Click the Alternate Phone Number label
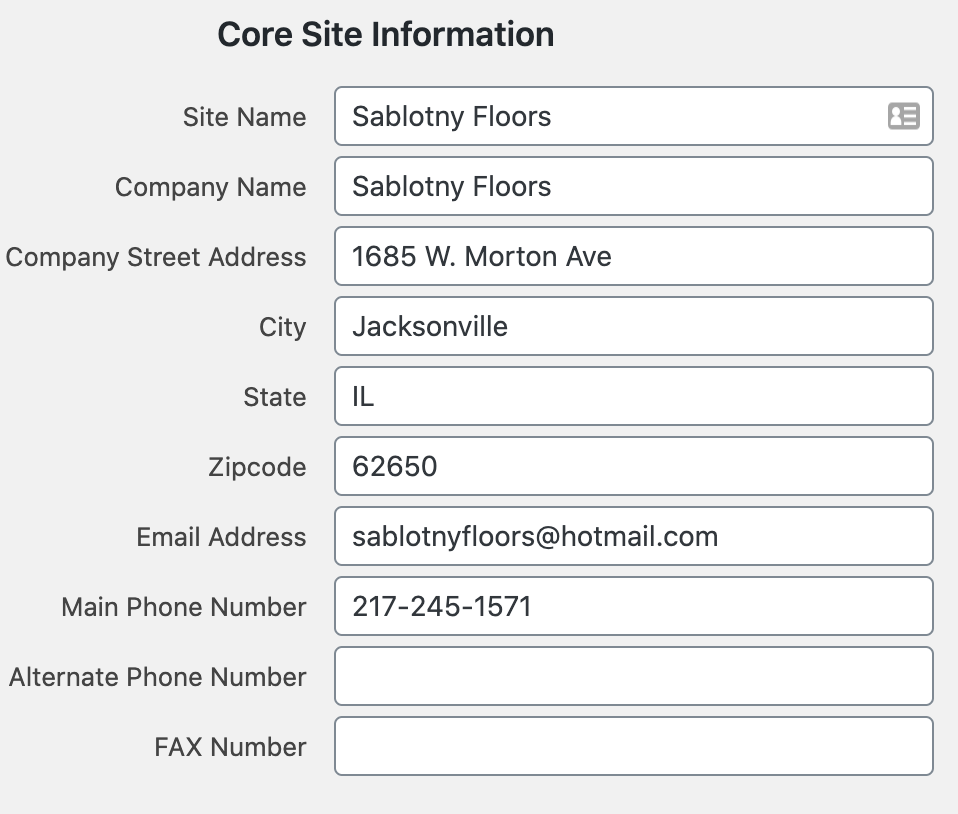The height and width of the screenshot is (814, 958). pyautogui.click(x=158, y=677)
